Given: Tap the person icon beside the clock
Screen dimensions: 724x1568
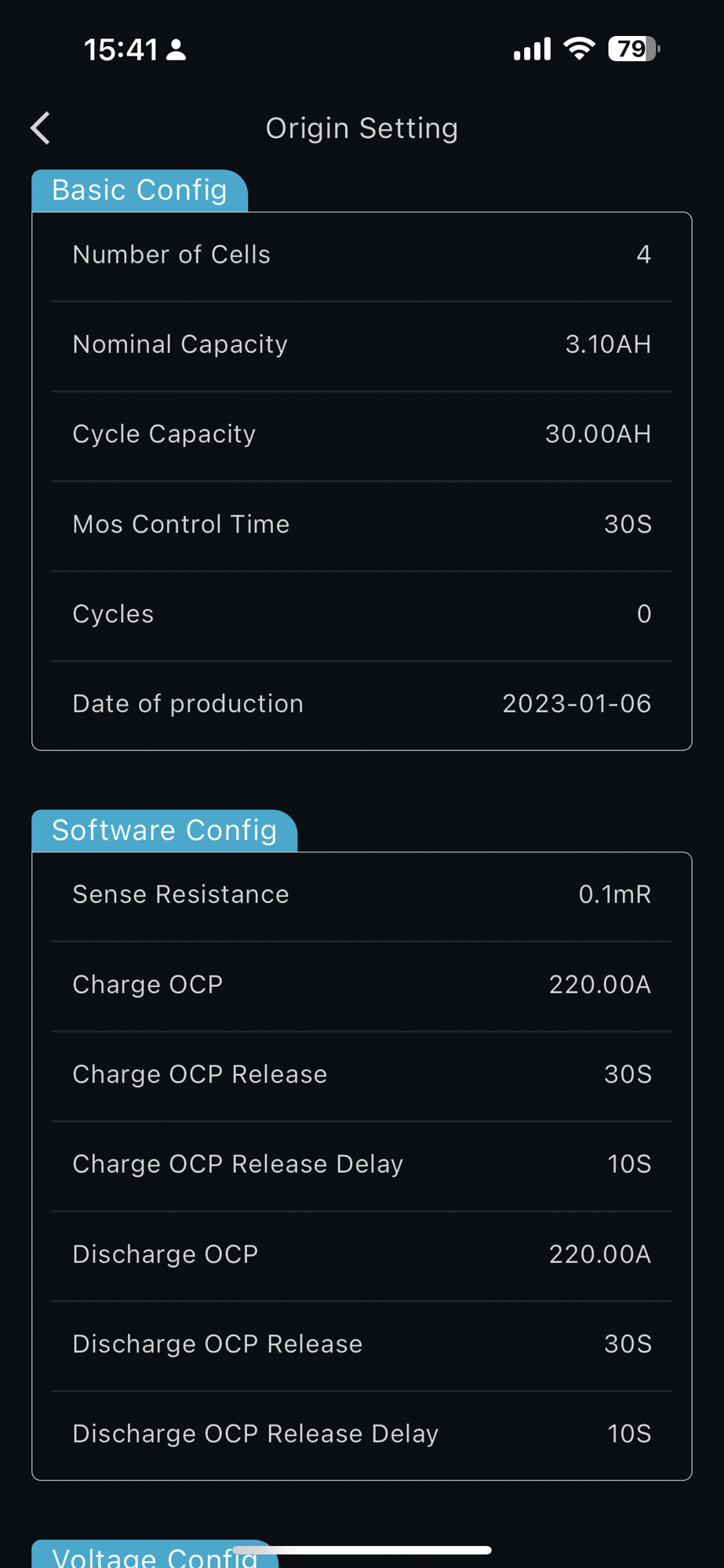Looking at the screenshot, I should pos(176,49).
